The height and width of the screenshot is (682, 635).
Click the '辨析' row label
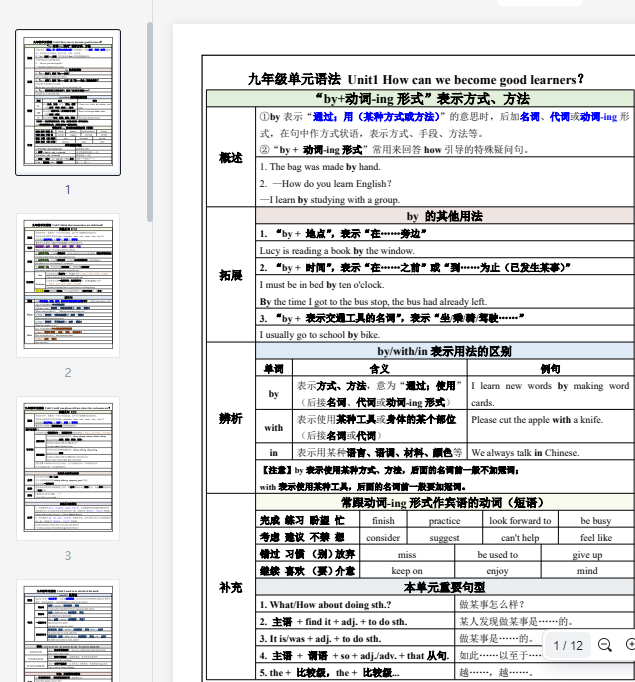tap(230, 419)
